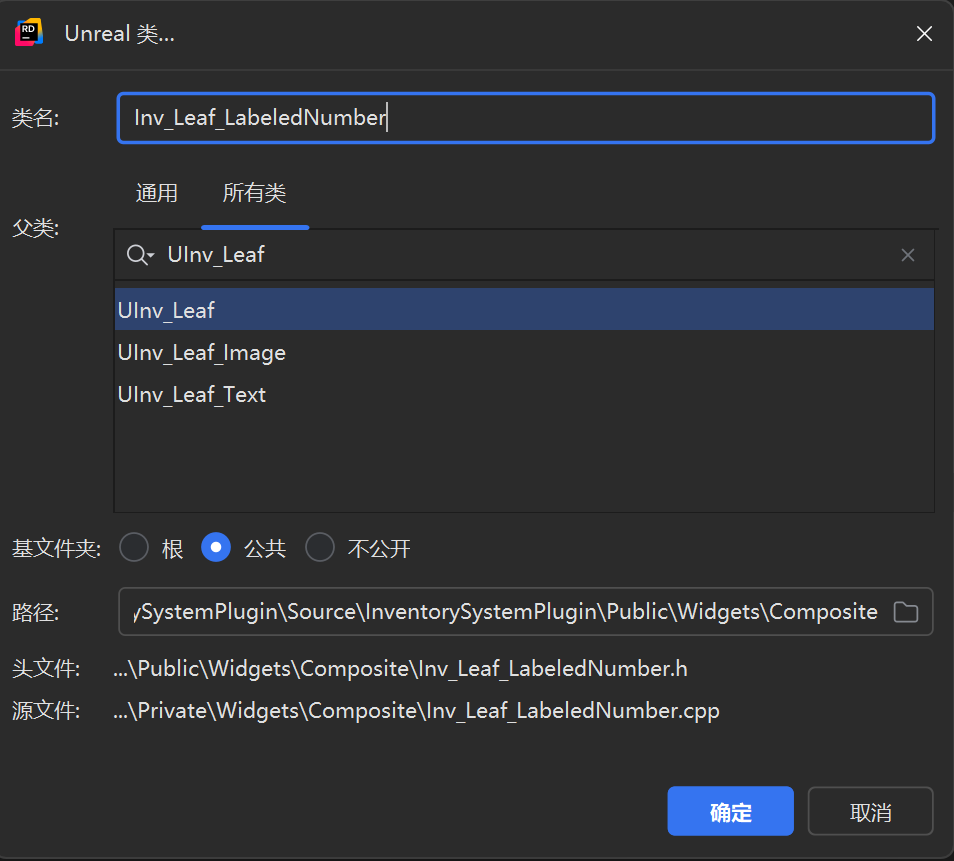Image resolution: width=954 pixels, height=861 pixels.
Task: Confirm with the 确定 button
Action: tap(730, 811)
